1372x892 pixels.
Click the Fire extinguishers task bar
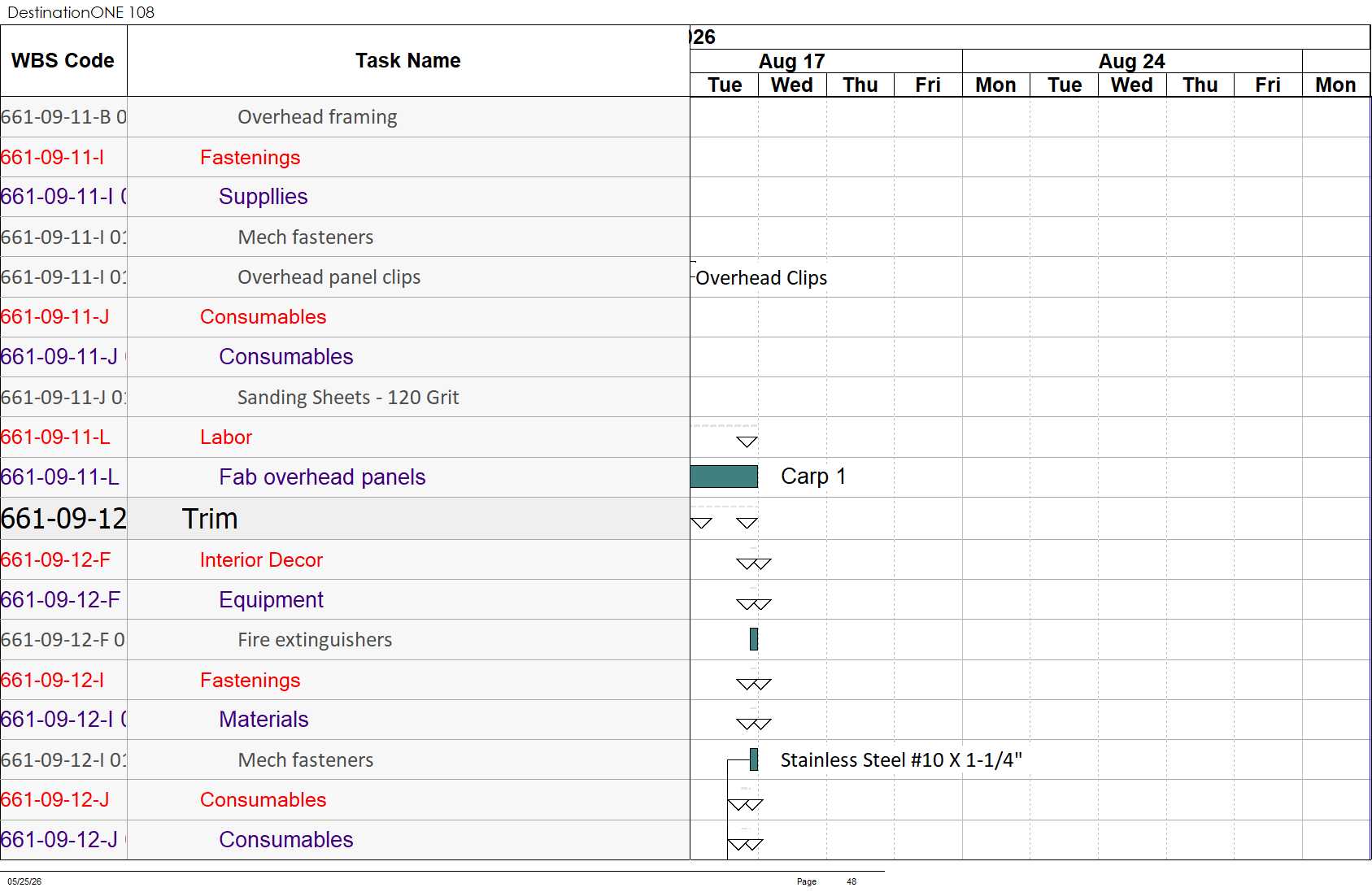(754, 639)
